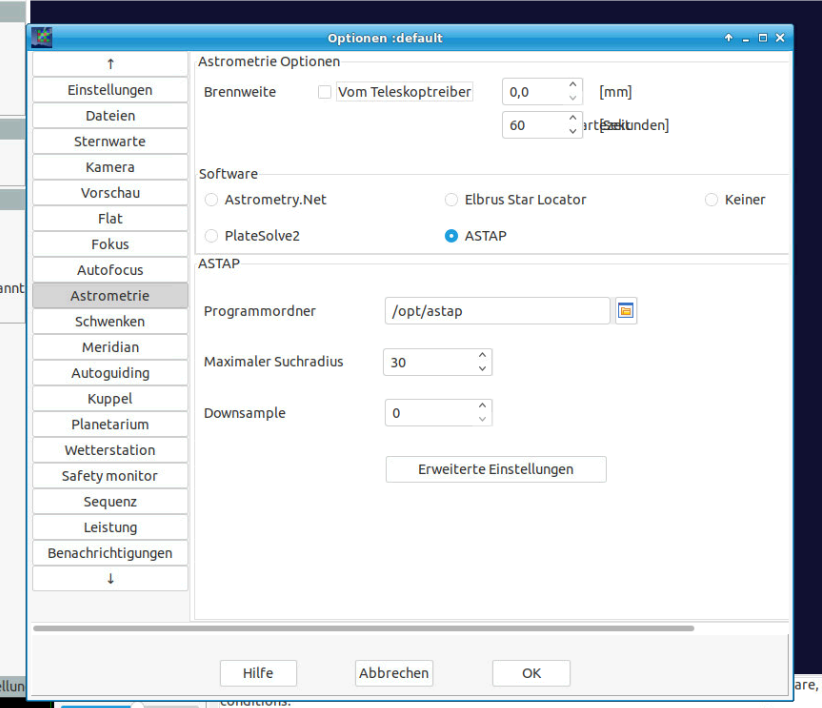Go to Flat options page
Viewport: 822px width, 708px height.
[110, 219]
